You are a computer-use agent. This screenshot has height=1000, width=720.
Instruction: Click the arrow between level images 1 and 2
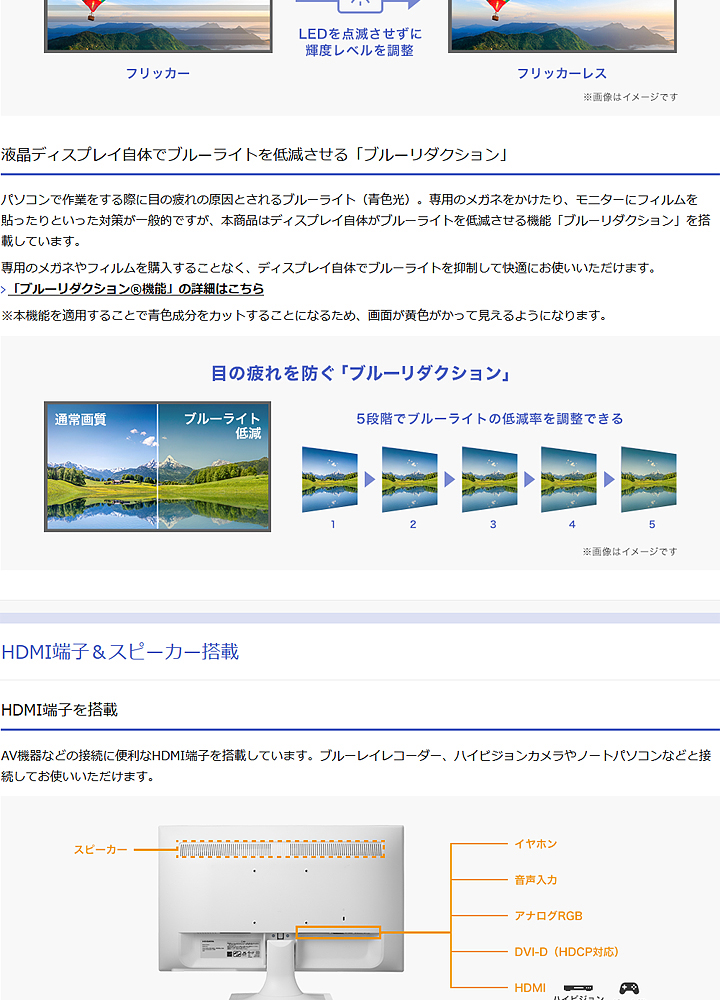(370, 480)
